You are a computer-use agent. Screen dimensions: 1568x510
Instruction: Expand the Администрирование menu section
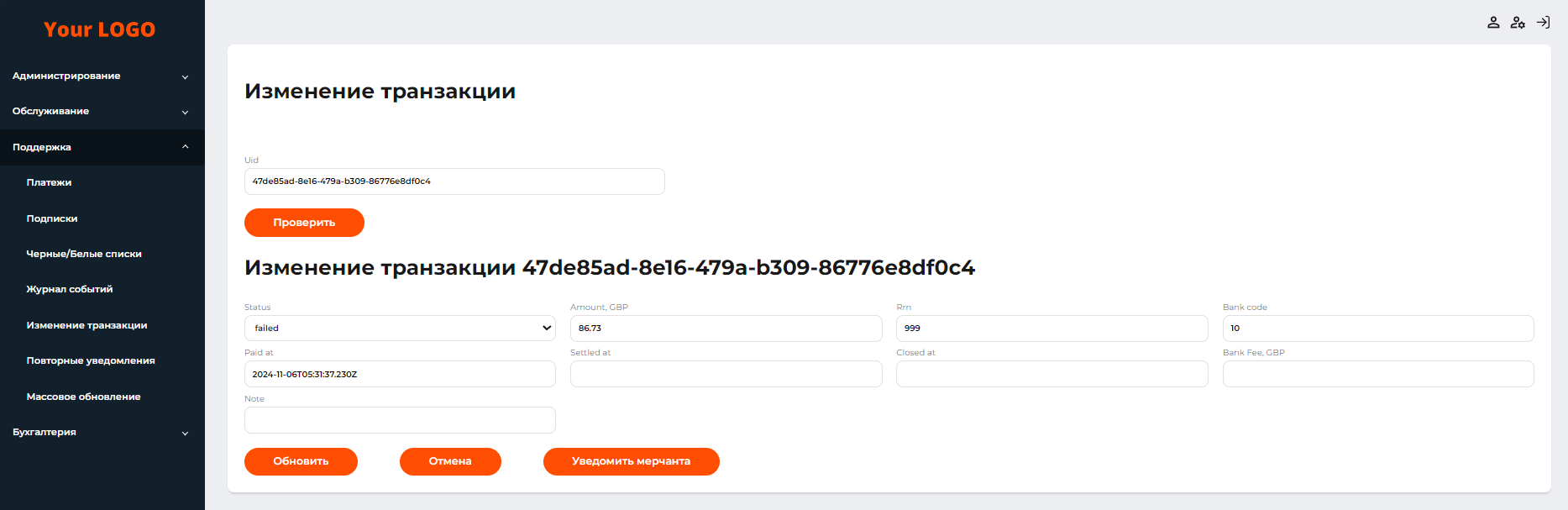tap(101, 76)
